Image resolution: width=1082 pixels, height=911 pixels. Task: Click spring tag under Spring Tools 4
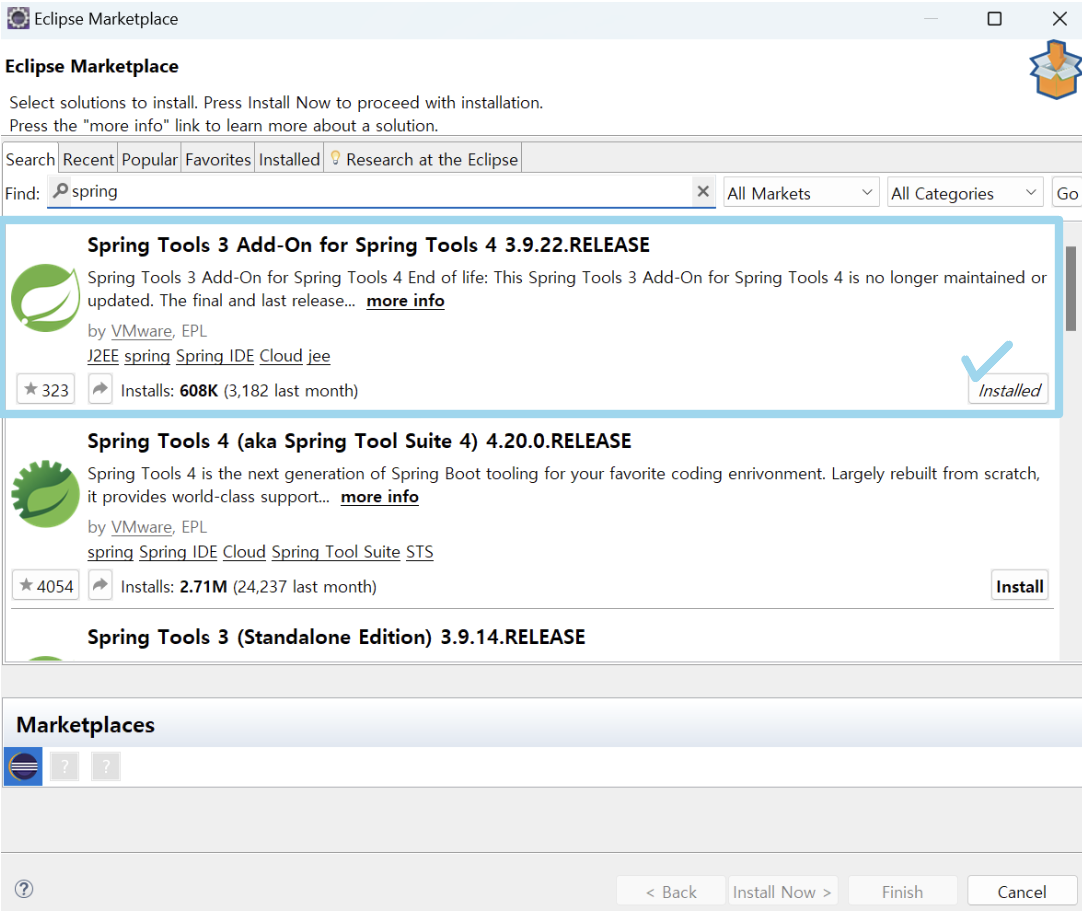110,551
